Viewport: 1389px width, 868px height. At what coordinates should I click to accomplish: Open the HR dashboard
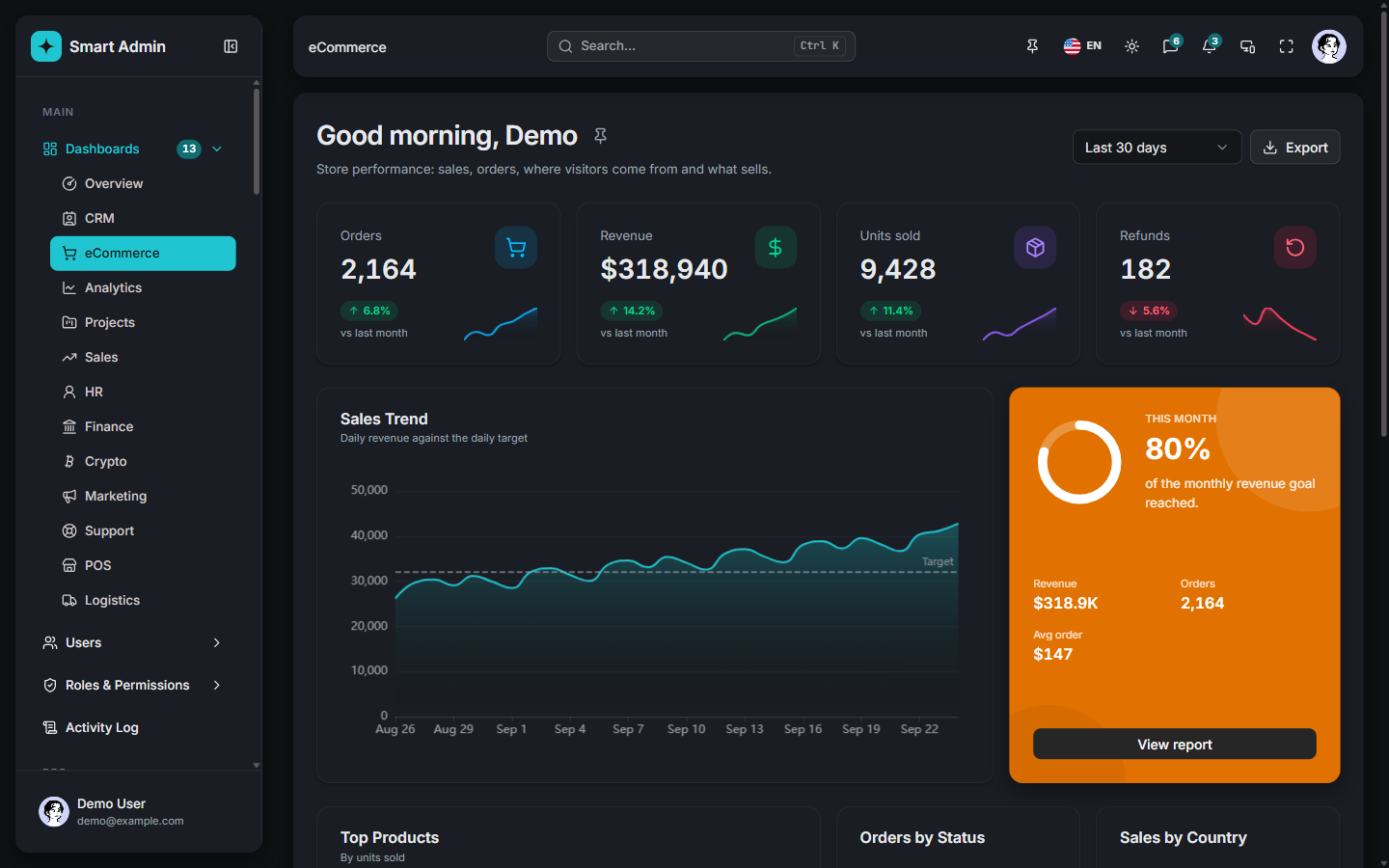pyautogui.click(x=143, y=392)
